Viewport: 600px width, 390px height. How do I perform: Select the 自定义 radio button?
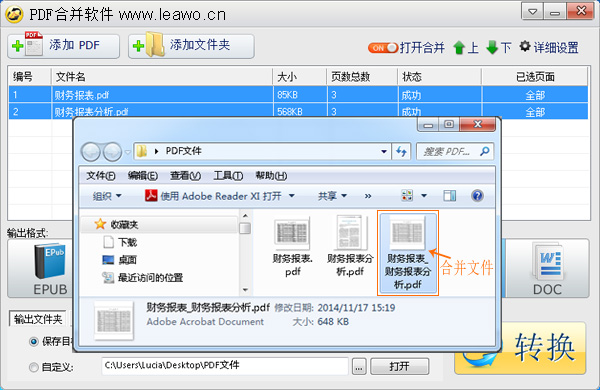pos(34,367)
